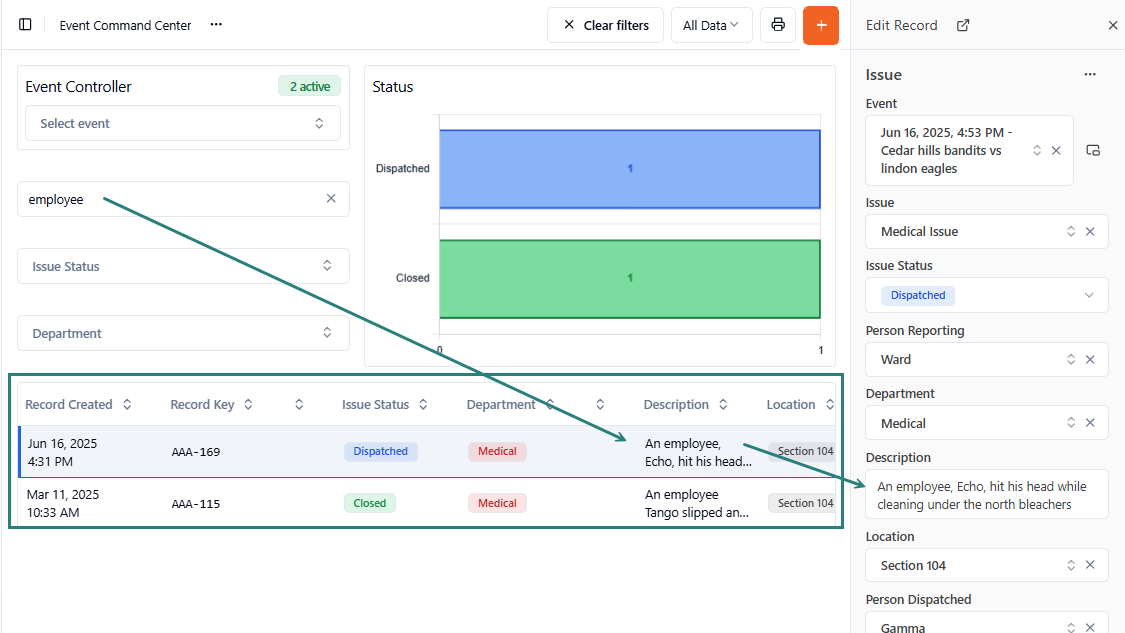Clear the Medical Issue field value
Image resolution: width=1125 pixels, height=633 pixels.
point(1090,232)
